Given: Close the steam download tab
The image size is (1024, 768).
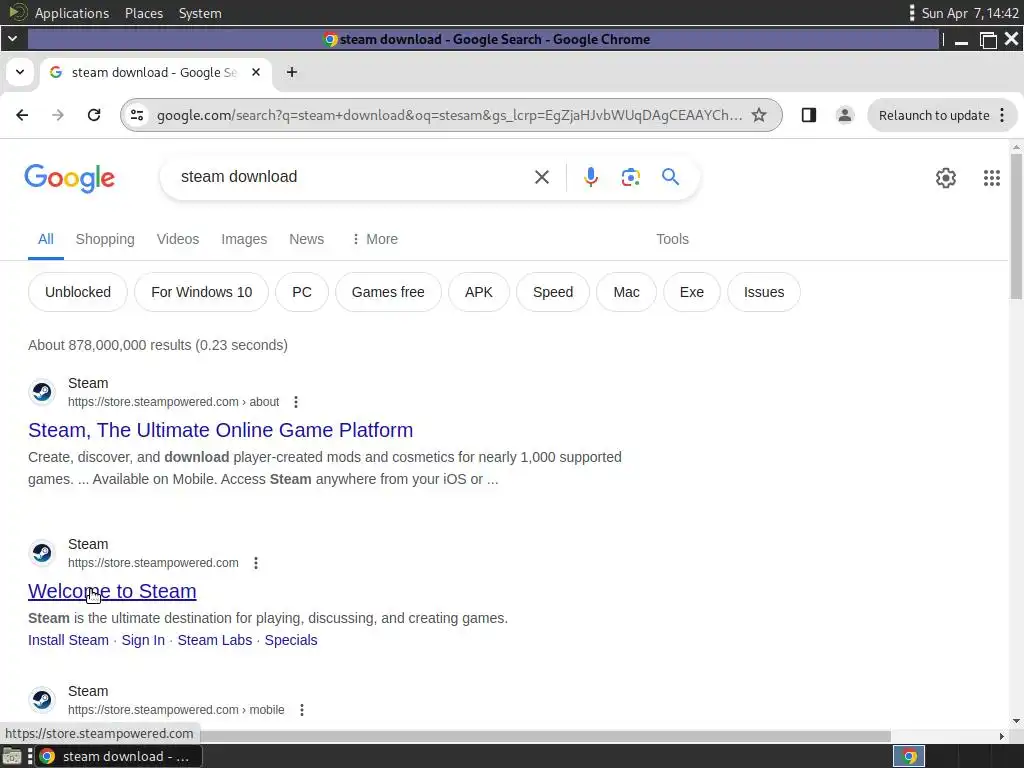Looking at the screenshot, I should [x=256, y=72].
